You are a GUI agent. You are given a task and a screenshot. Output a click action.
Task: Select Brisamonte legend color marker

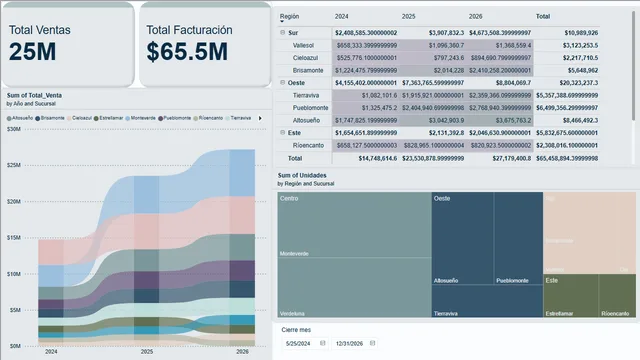(38, 118)
